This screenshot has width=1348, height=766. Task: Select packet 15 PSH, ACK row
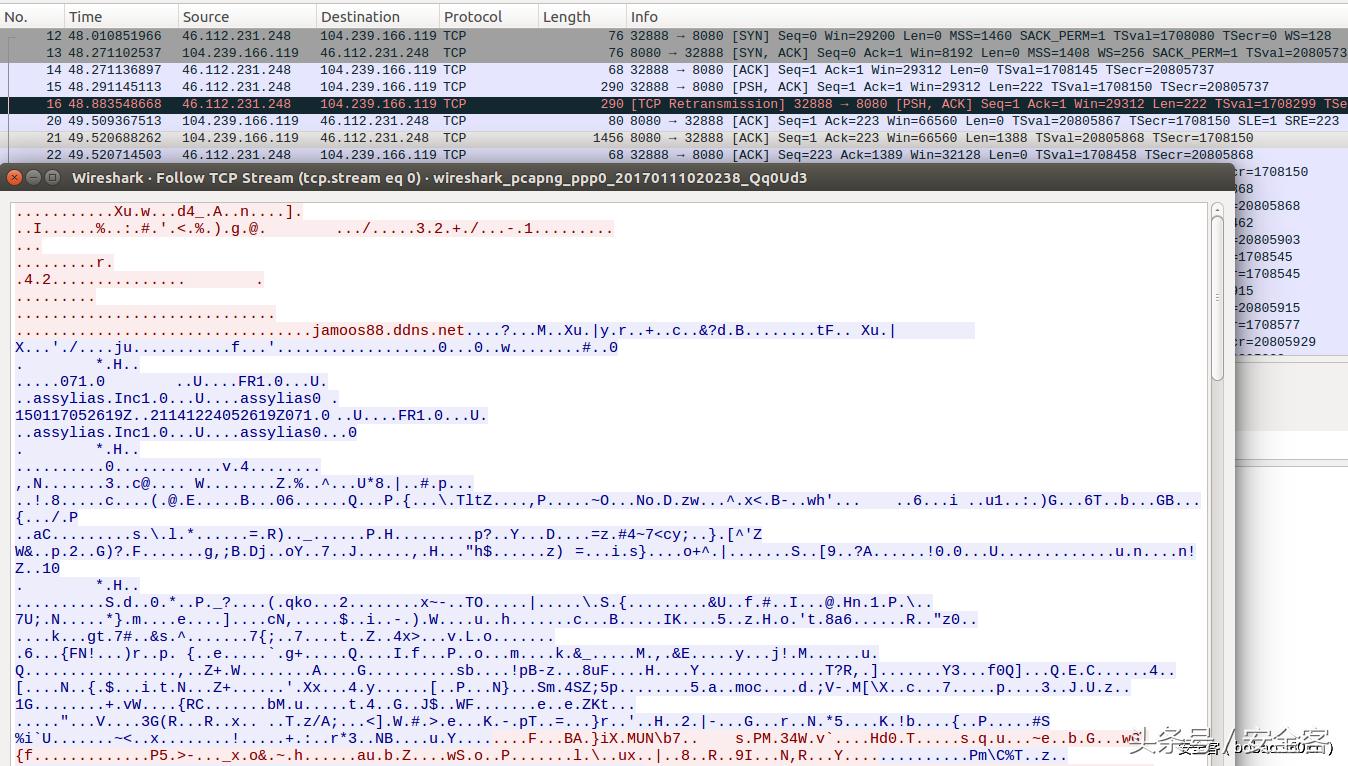(x=674, y=87)
